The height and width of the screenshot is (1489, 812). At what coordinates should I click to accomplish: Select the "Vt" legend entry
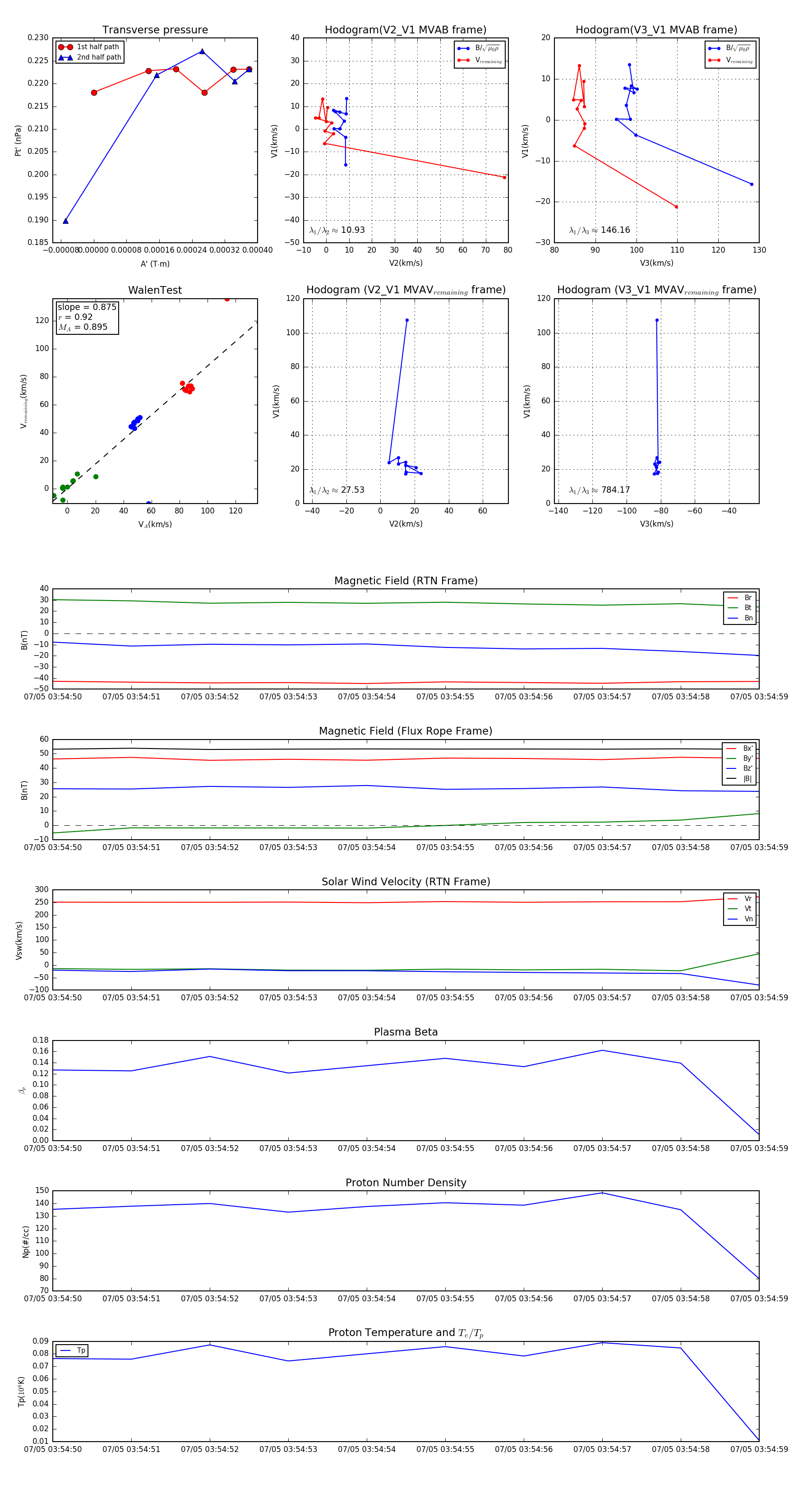[740, 909]
